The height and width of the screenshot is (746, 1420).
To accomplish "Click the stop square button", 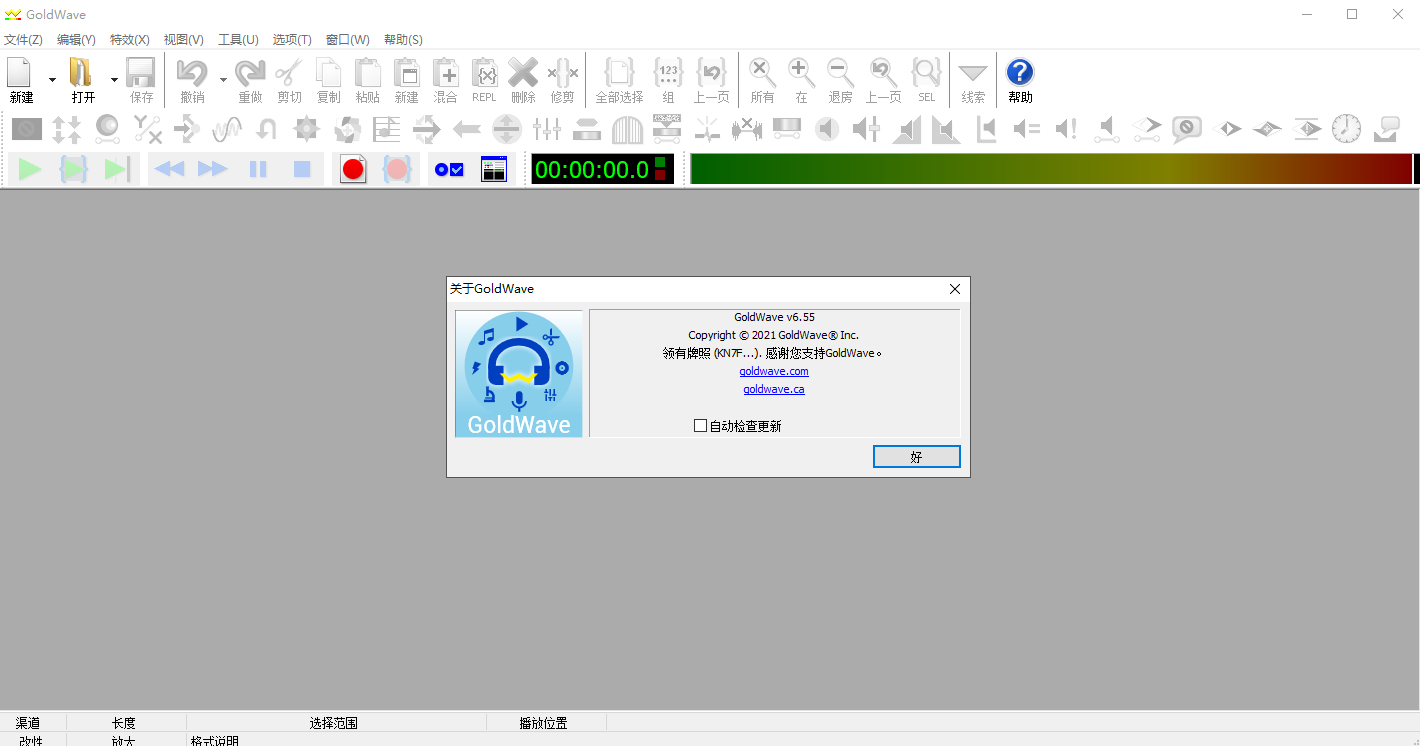I will point(302,169).
